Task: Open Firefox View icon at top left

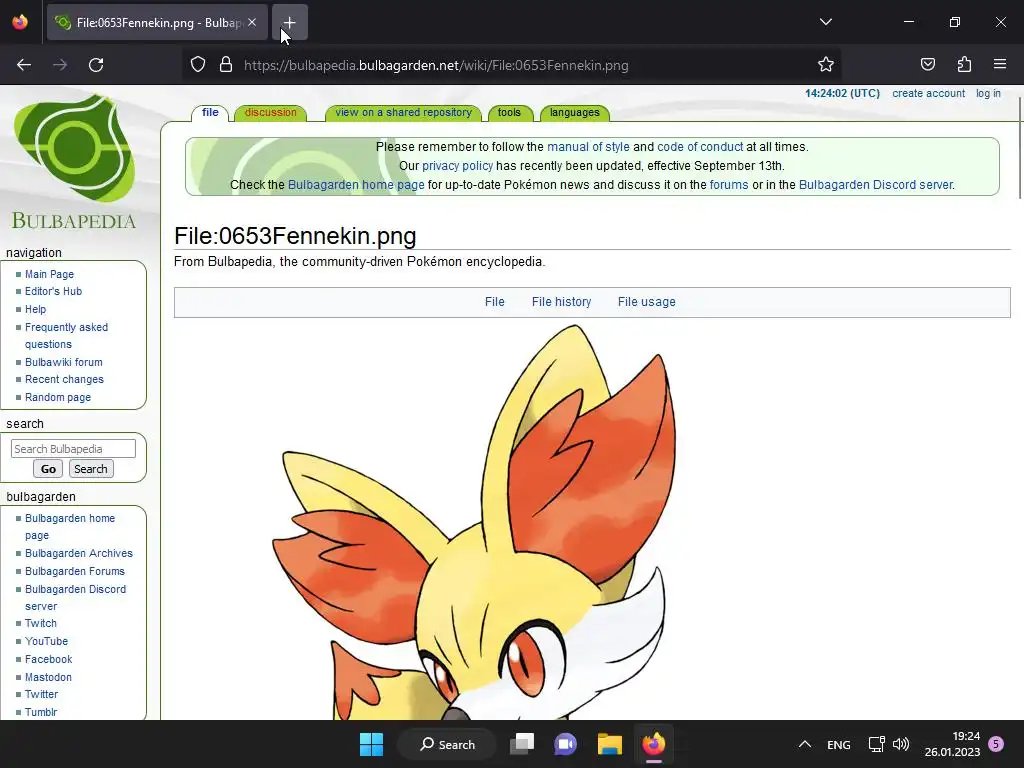Action: [x=20, y=22]
